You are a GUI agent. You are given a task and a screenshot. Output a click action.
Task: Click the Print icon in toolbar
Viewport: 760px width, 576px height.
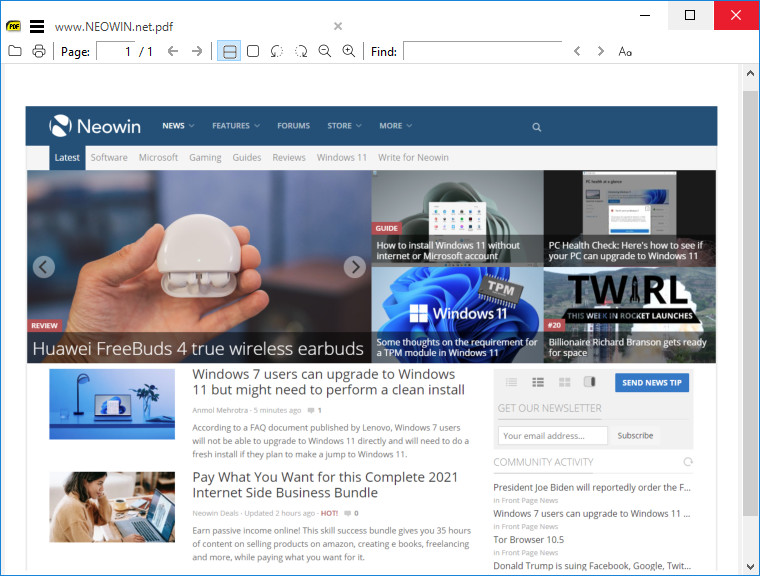(39, 51)
